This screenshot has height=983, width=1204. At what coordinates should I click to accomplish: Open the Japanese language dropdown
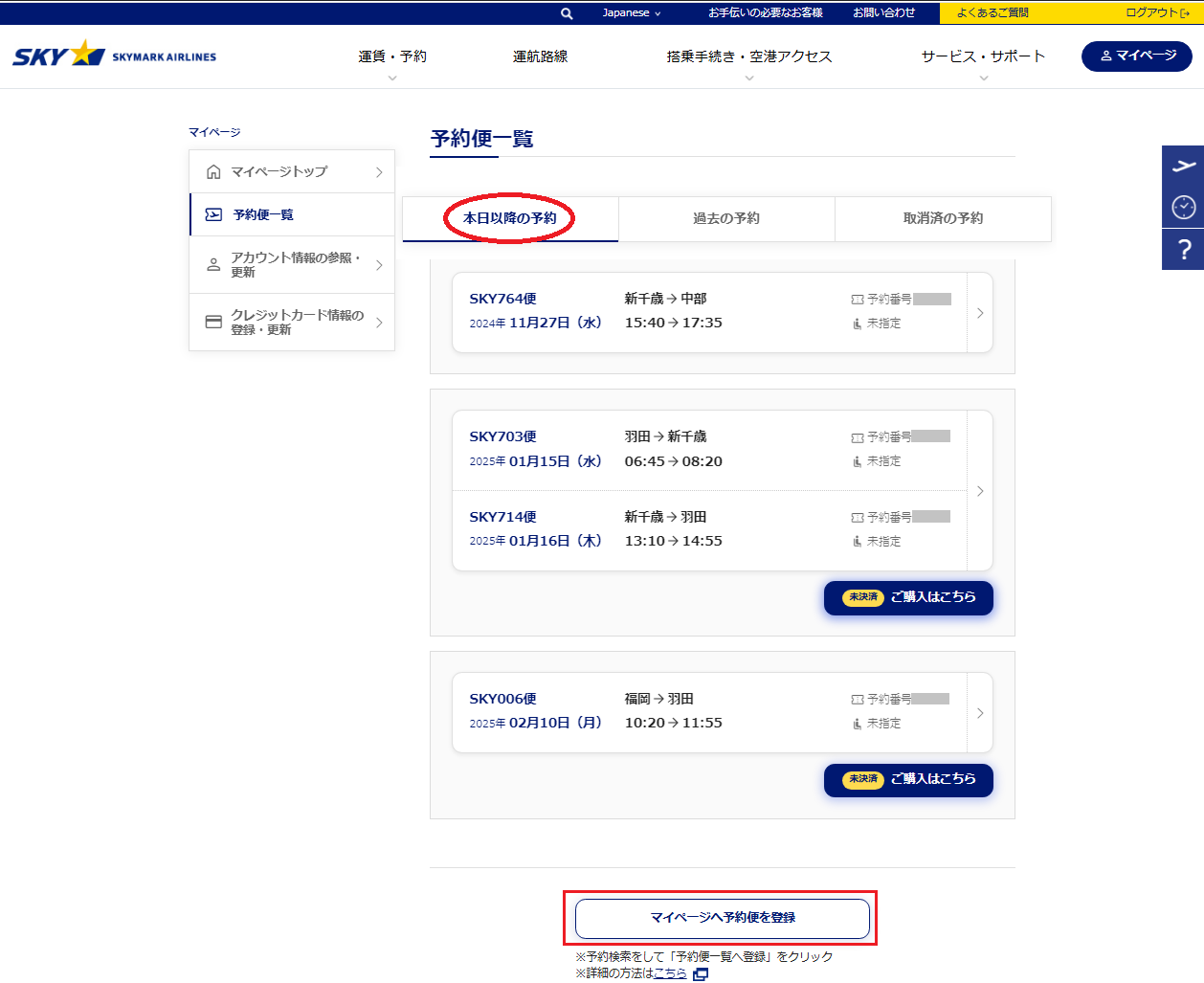pos(631,13)
